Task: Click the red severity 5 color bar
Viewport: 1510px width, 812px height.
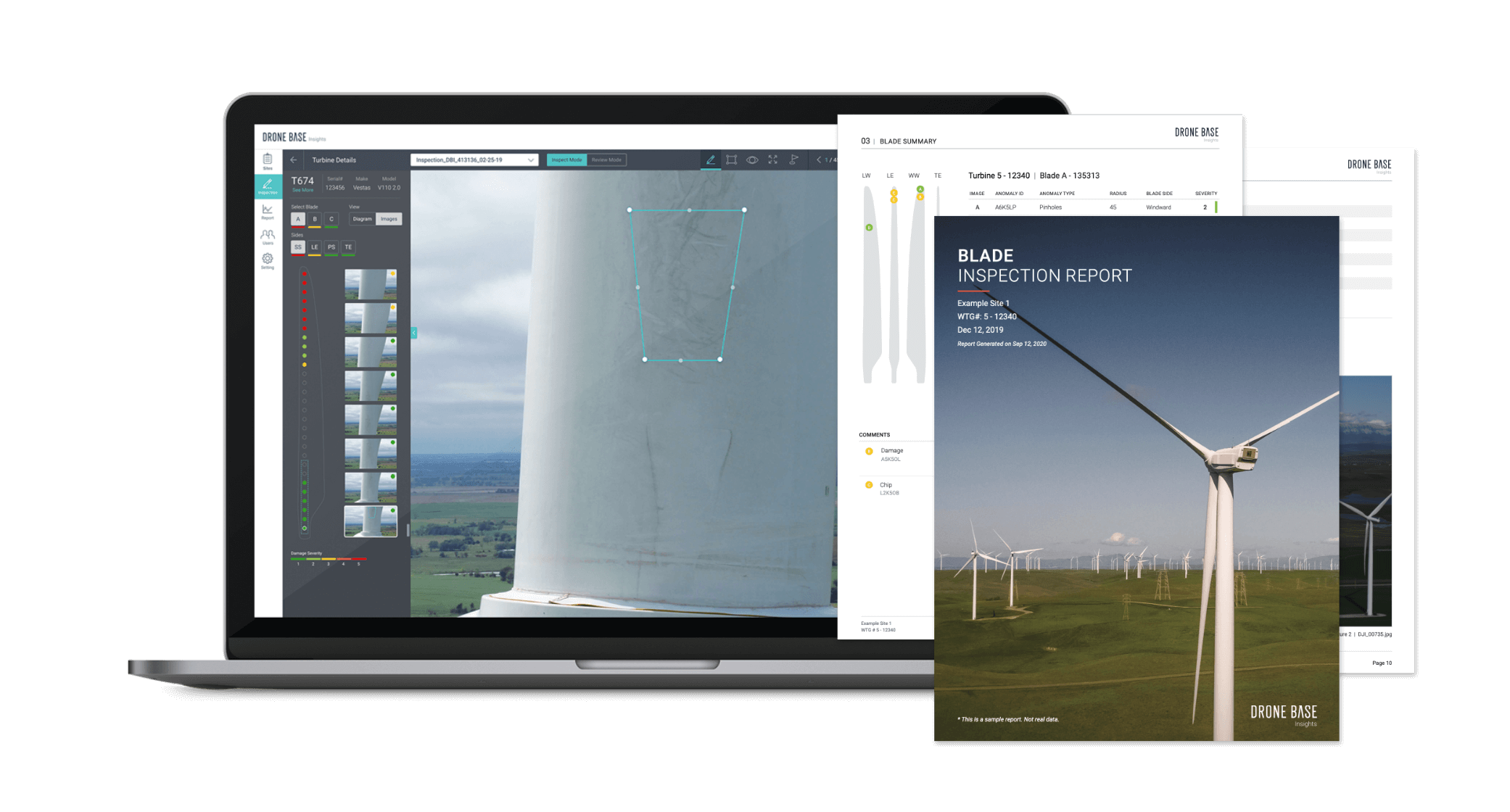Action: pyautogui.click(x=359, y=558)
